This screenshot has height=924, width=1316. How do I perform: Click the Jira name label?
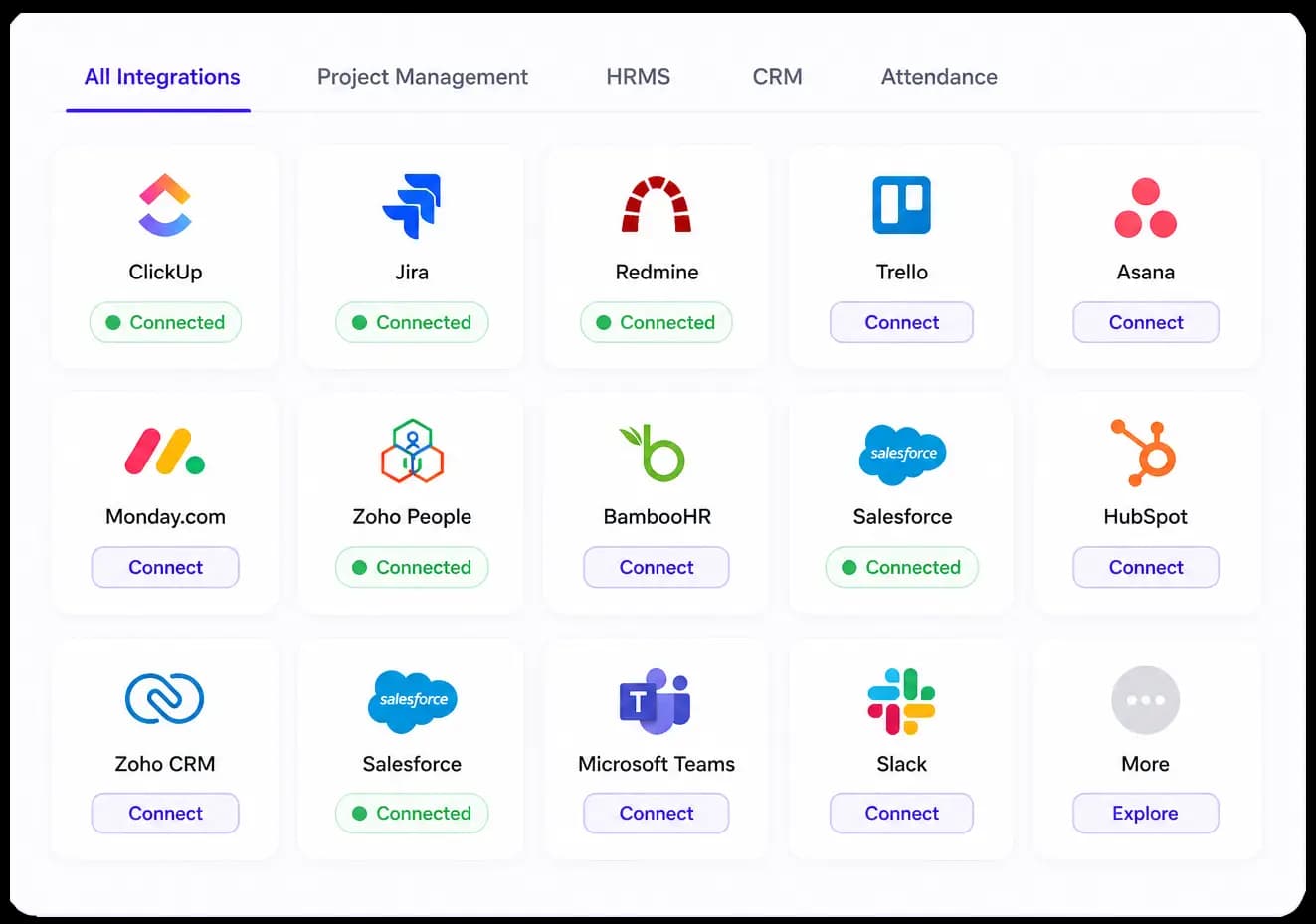click(x=412, y=272)
